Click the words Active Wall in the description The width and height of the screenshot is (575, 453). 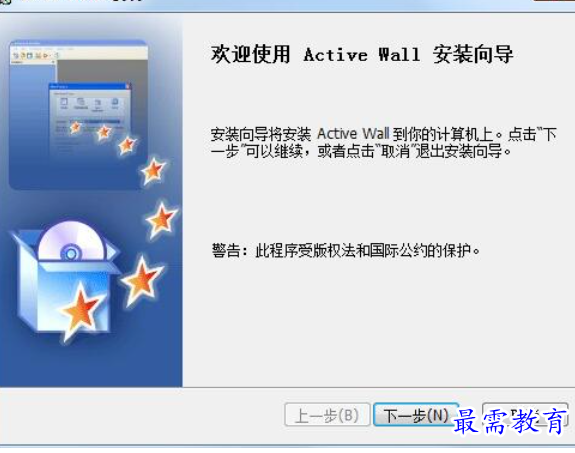point(353,134)
